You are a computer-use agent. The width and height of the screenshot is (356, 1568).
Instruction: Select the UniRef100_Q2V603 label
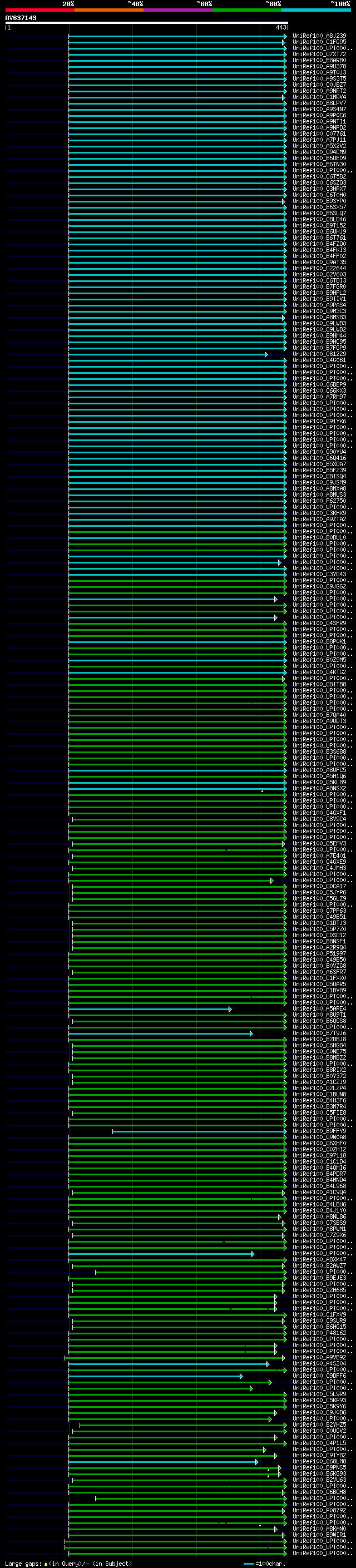319,275
